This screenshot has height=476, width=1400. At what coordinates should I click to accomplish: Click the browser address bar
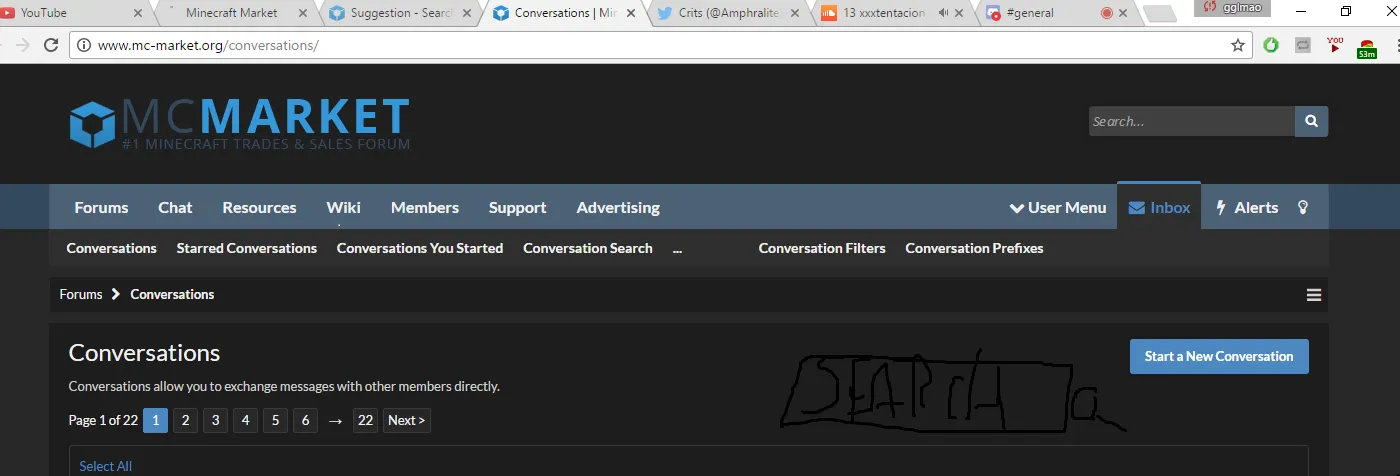point(660,45)
